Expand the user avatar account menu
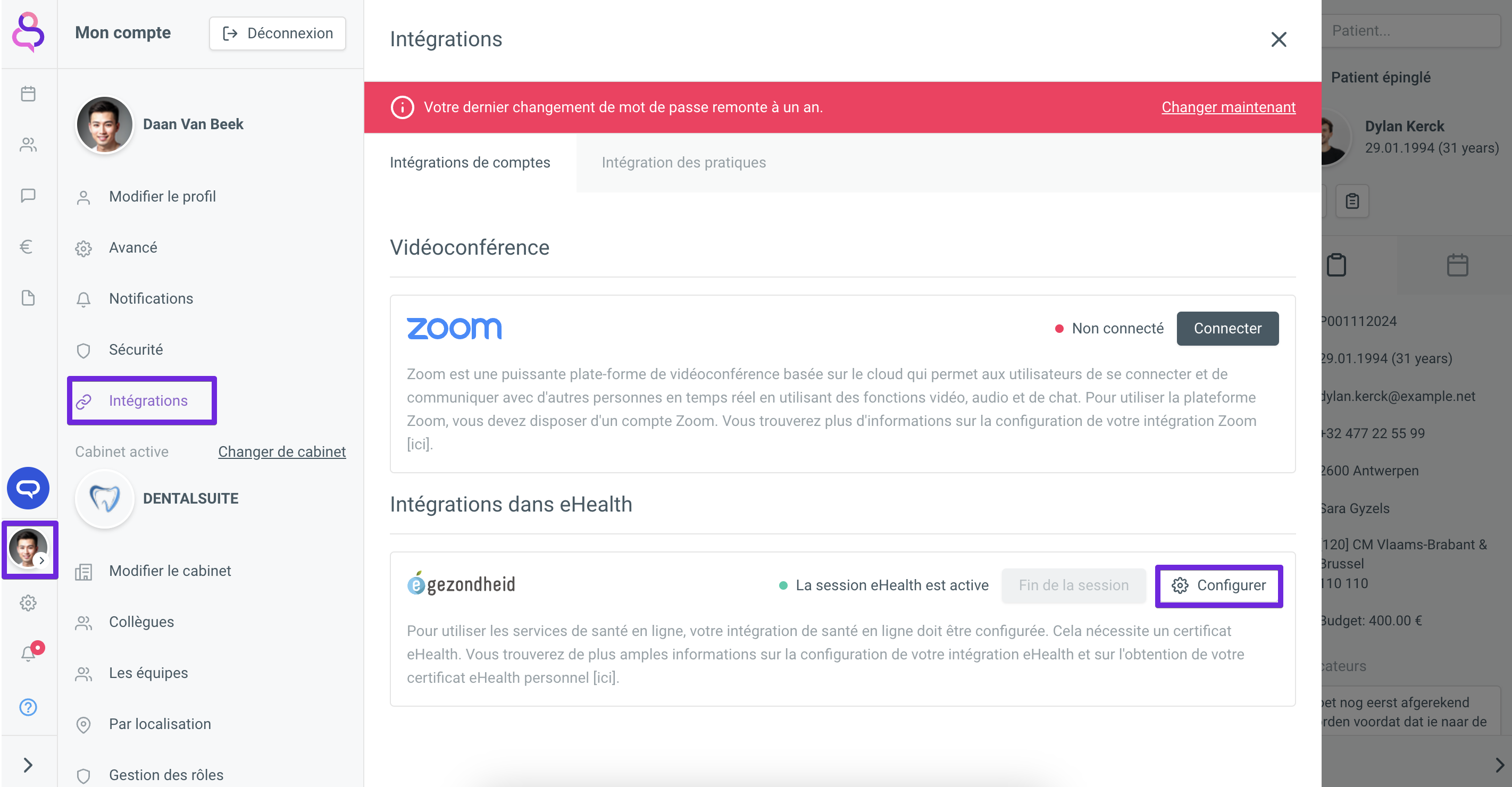The image size is (1512, 787). 29,549
